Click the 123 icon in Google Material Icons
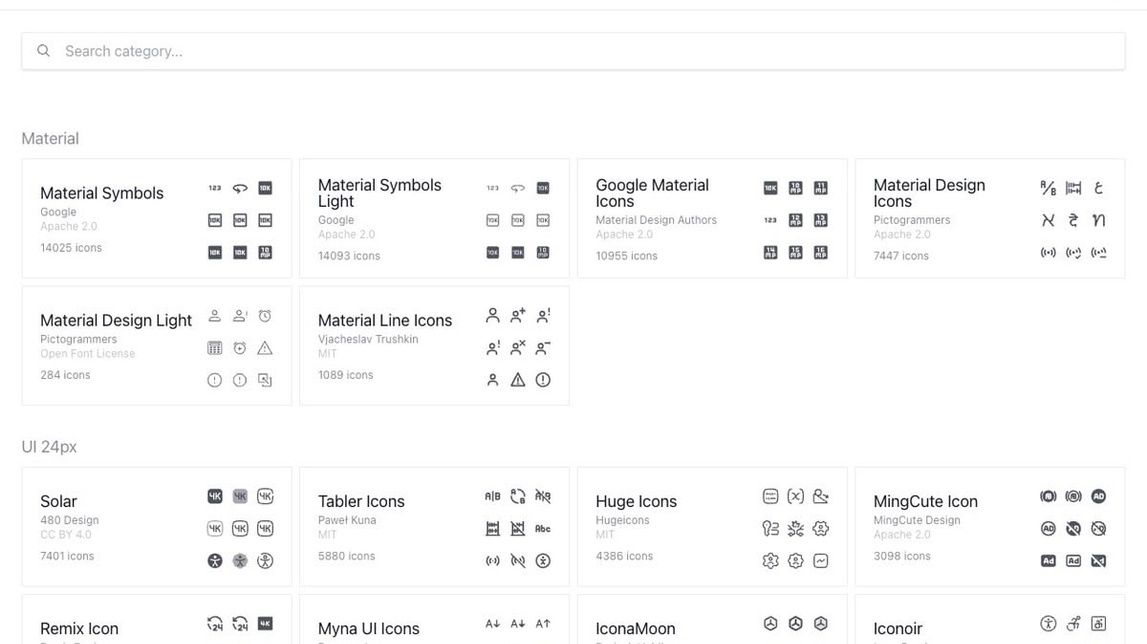This screenshot has width=1147, height=644. (770, 220)
